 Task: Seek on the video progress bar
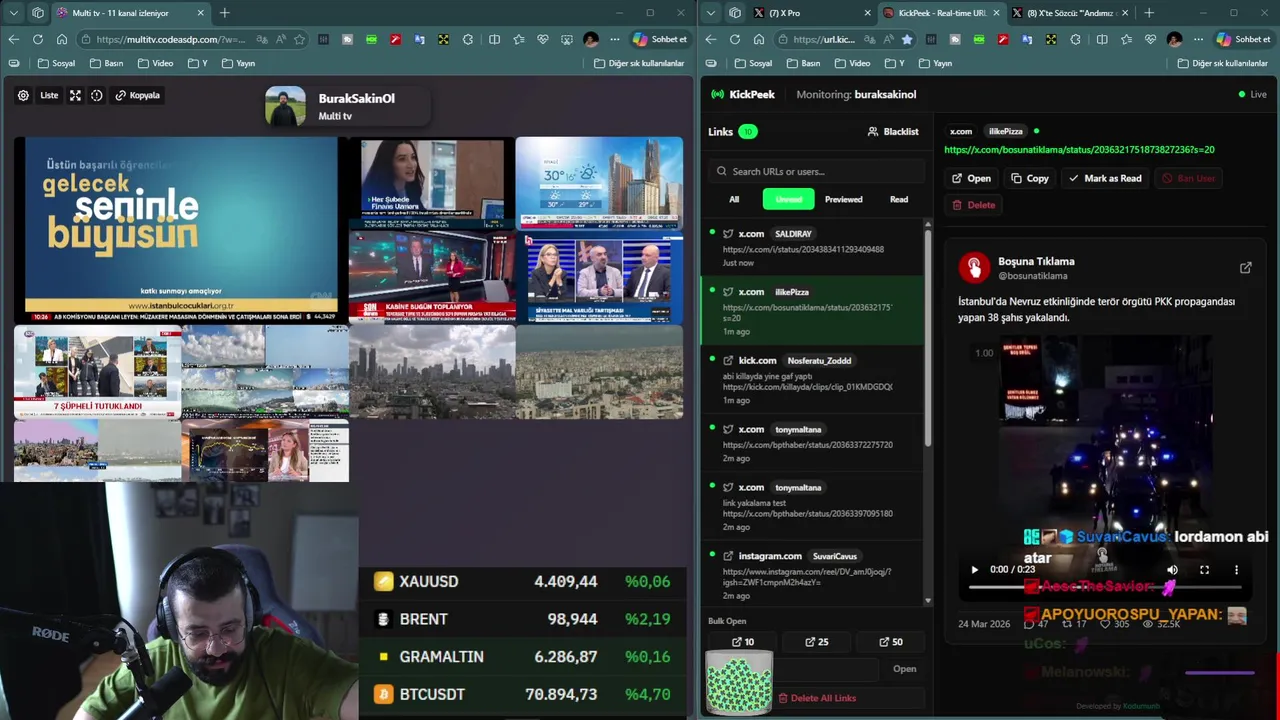(x=1104, y=588)
